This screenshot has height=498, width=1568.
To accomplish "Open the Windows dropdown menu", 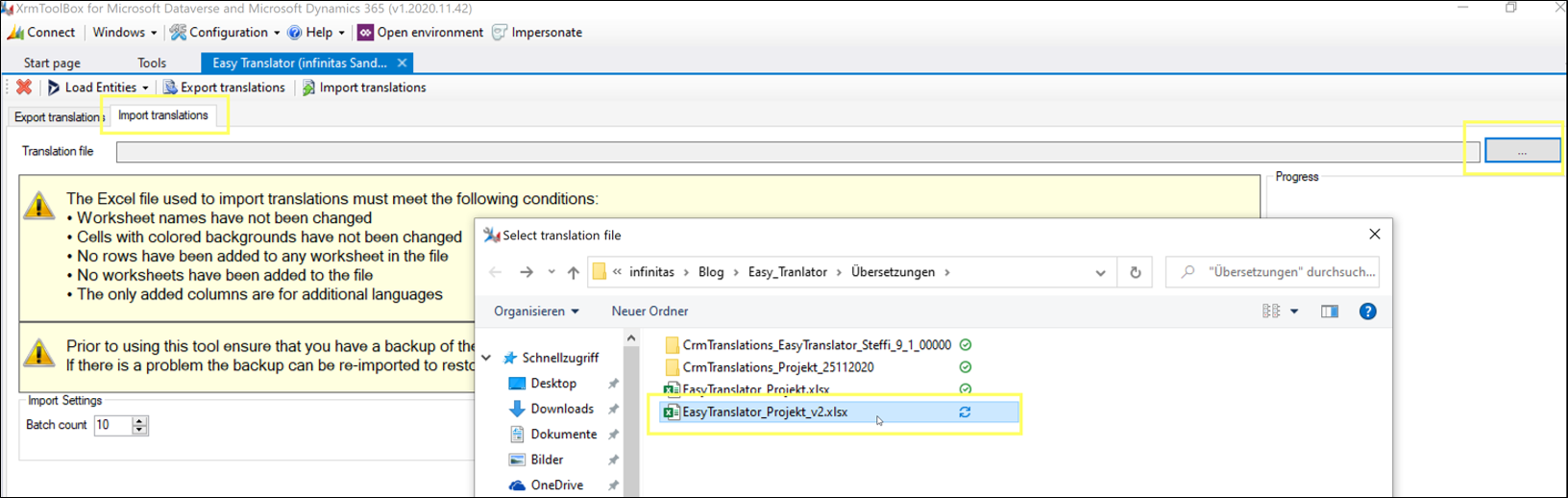I will click(125, 33).
